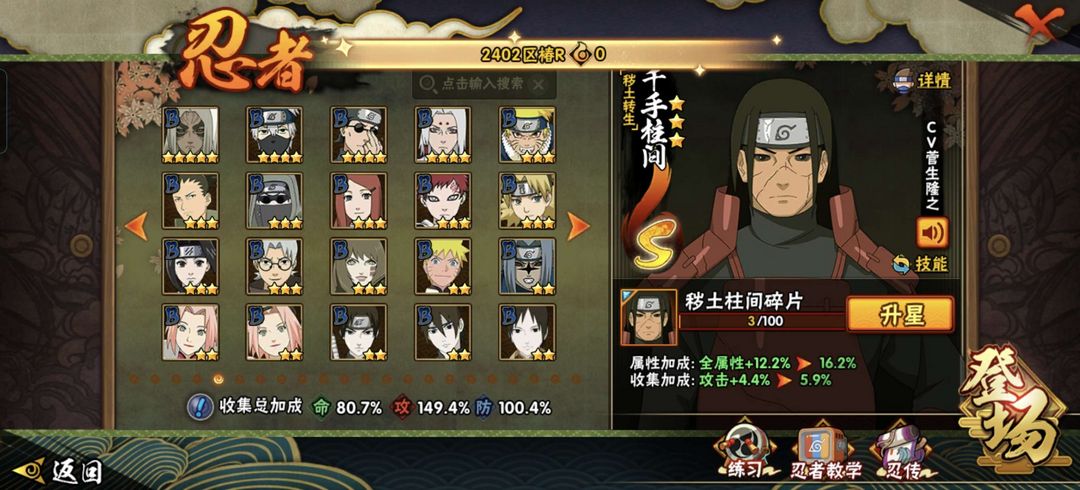This screenshot has width=1080, height=490.
Task: Select the red-haired Gaara ninja portrait
Action: pyautogui.click(x=443, y=201)
